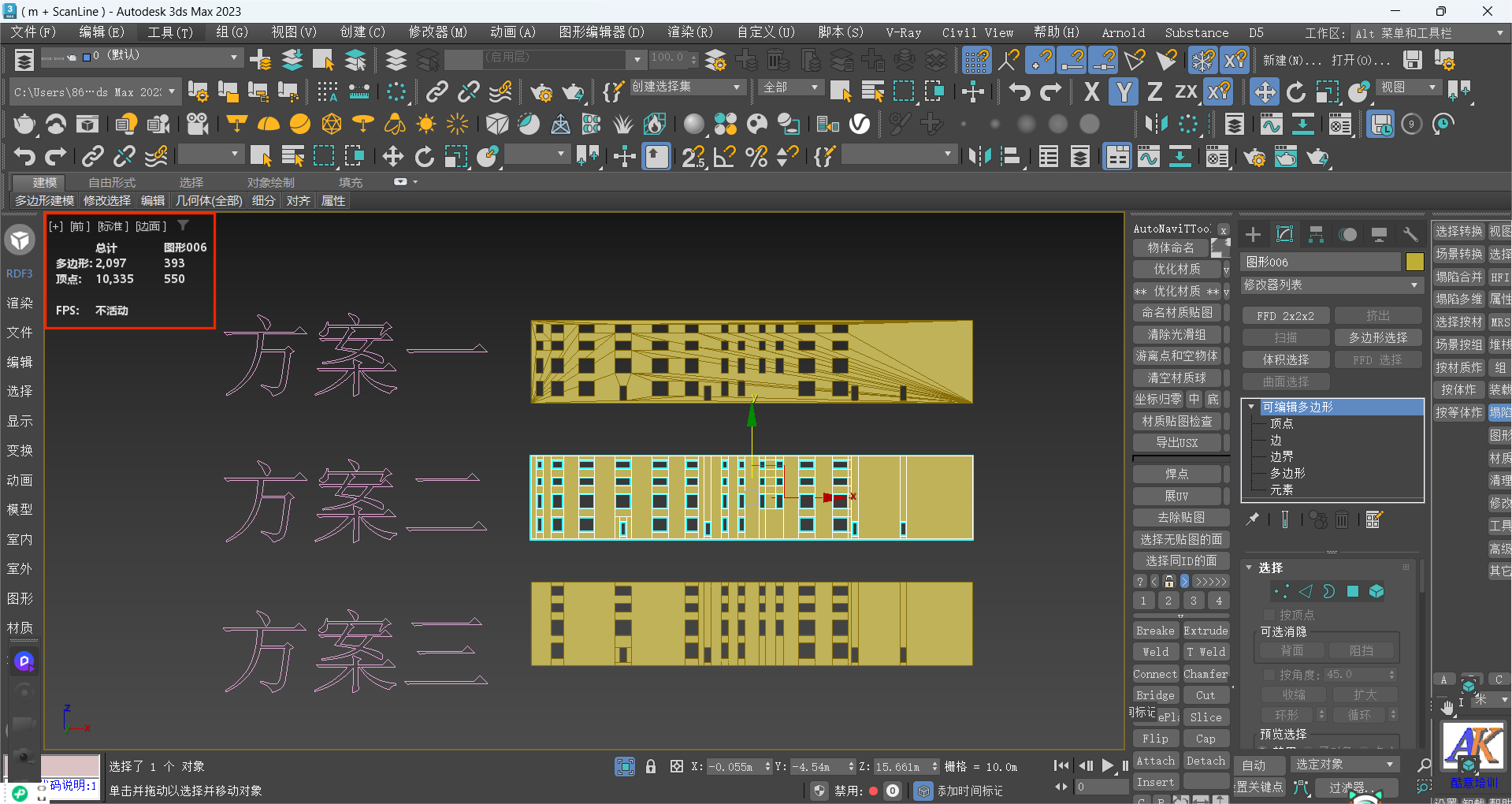Viewport: 1512px width, 804px height.
Task: Open the File menu
Action: [x=32, y=32]
